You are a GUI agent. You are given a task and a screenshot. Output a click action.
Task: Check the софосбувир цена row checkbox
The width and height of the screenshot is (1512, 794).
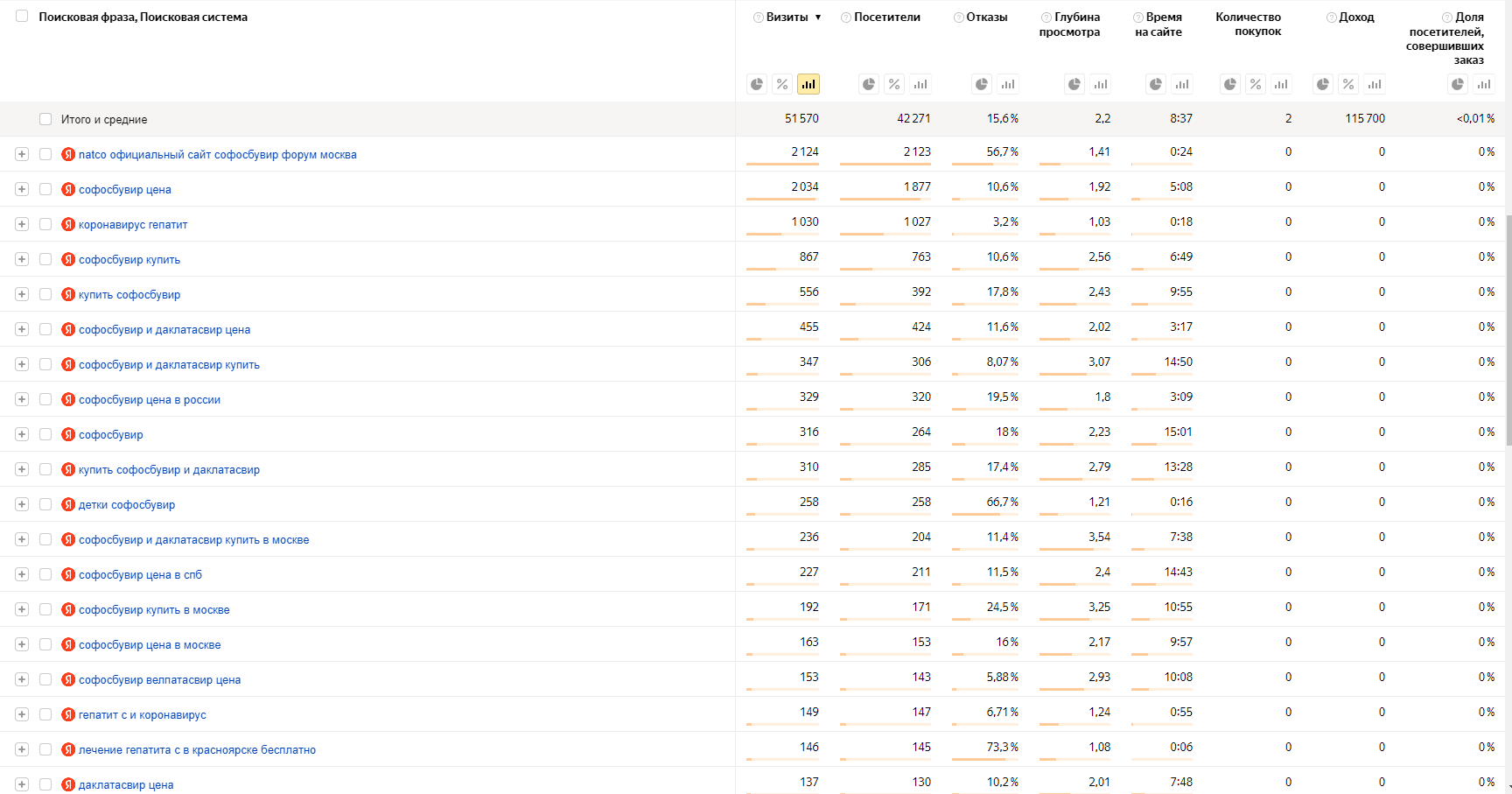tap(45, 189)
